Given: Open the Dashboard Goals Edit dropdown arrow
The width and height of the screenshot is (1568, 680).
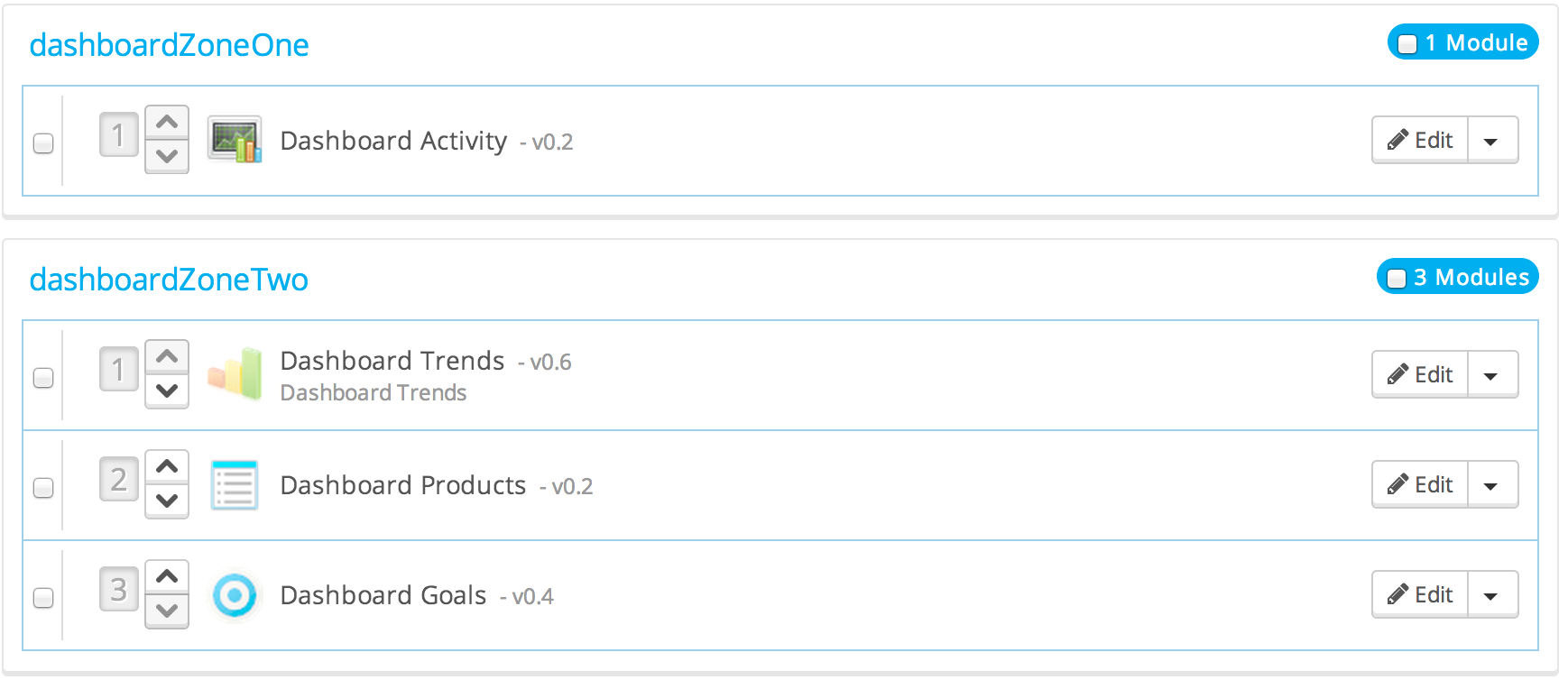Looking at the screenshot, I should (x=1491, y=595).
